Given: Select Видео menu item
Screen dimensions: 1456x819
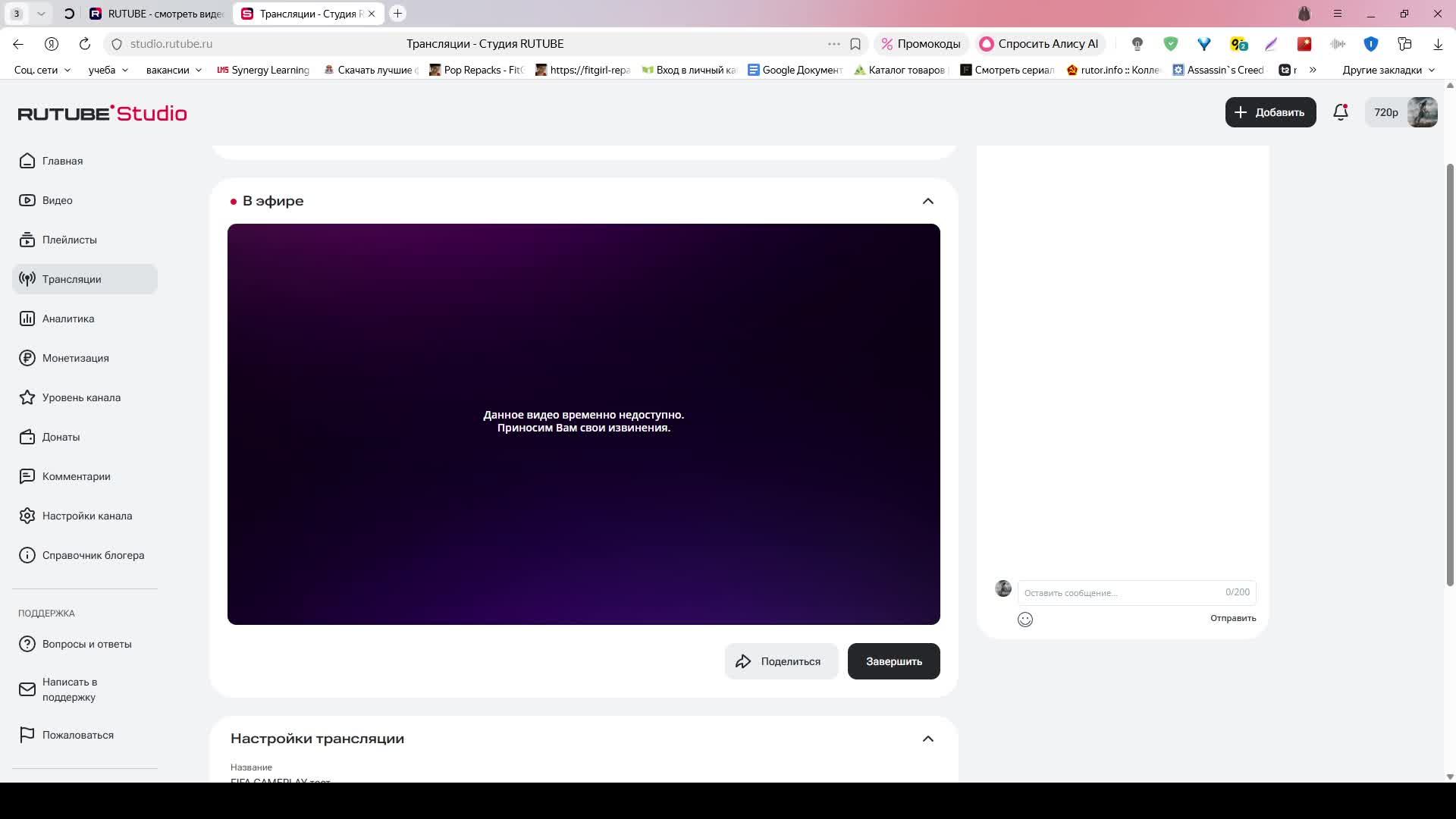Looking at the screenshot, I should click(x=57, y=200).
